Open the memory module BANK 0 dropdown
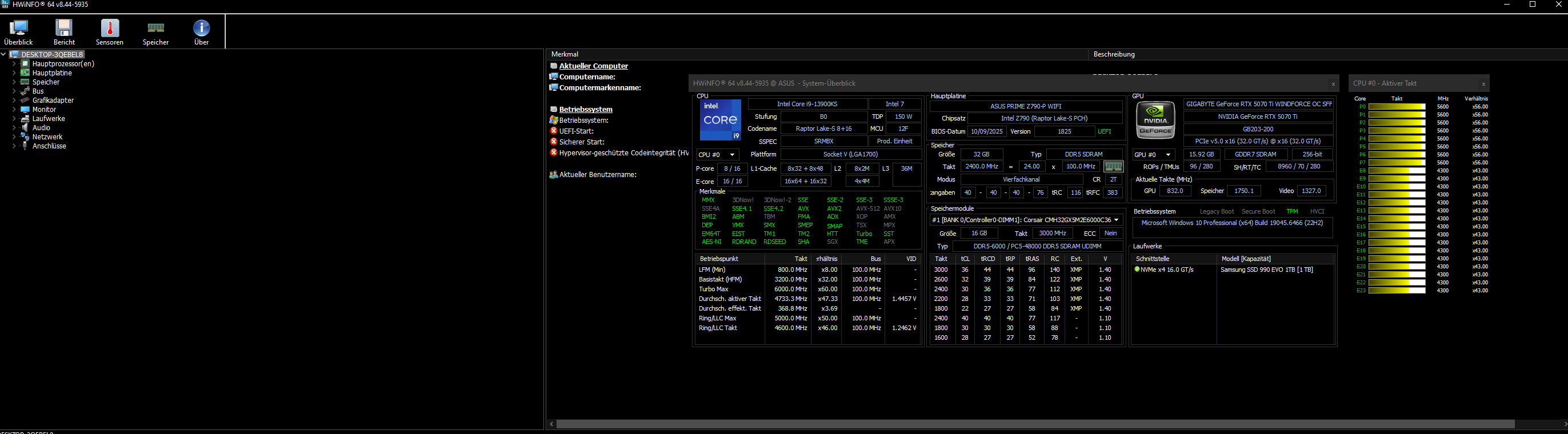 pyautogui.click(x=1026, y=220)
